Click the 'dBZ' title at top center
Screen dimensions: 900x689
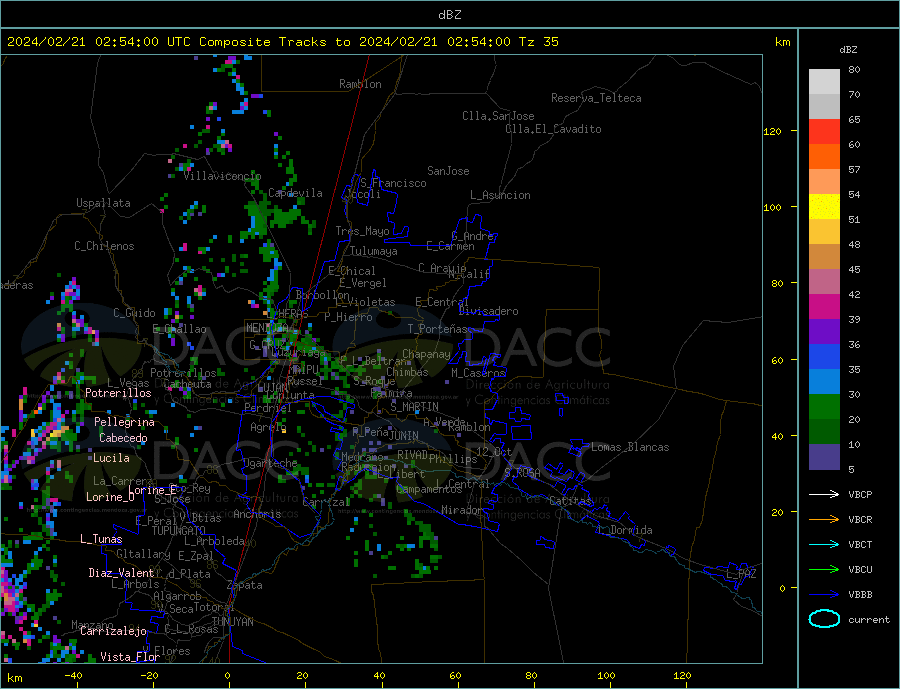coord(449,15)
